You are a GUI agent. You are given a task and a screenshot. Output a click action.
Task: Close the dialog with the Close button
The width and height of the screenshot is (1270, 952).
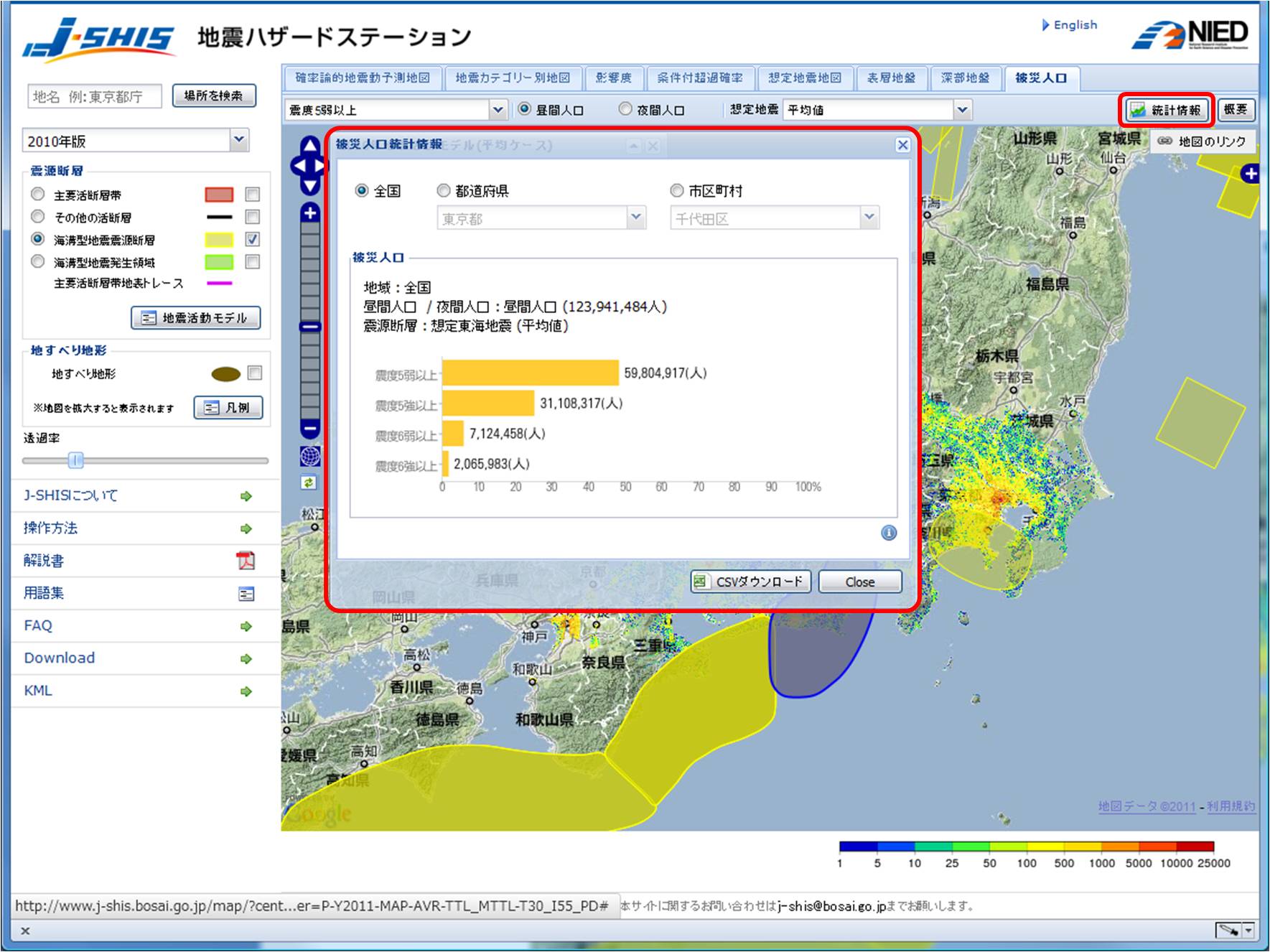(859, 582)
